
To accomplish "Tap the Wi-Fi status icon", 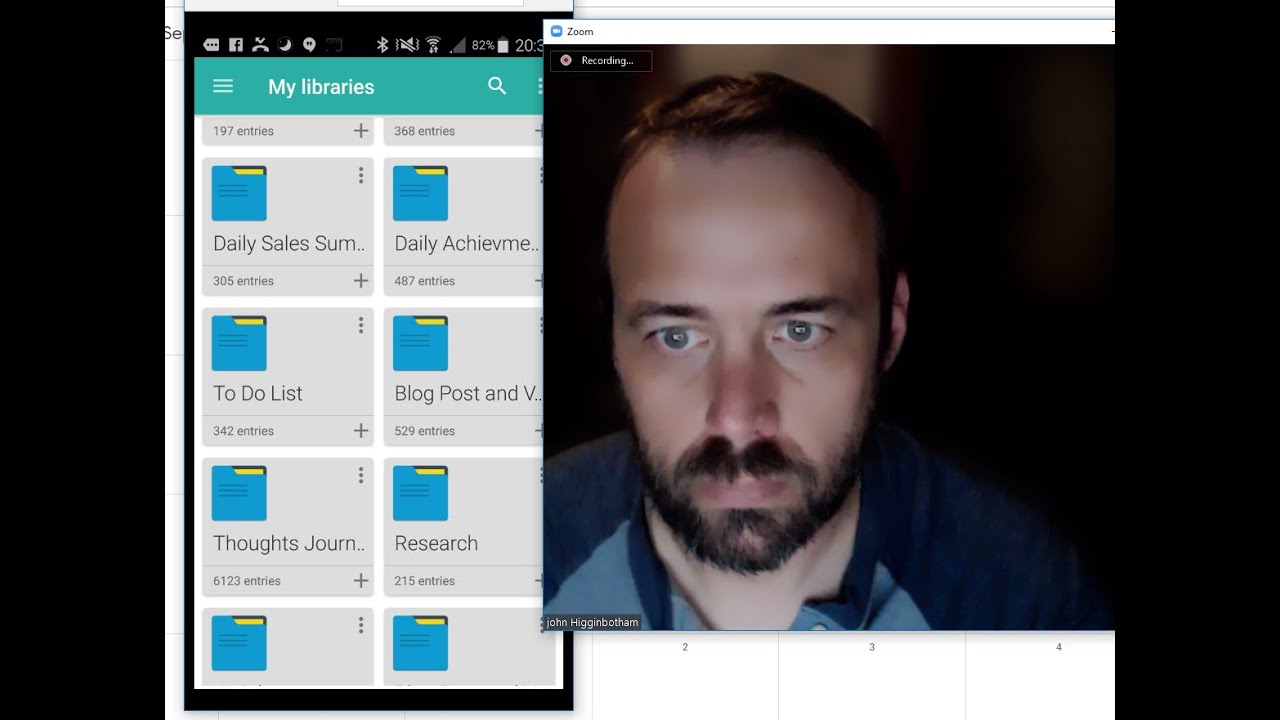I will 433,44.
